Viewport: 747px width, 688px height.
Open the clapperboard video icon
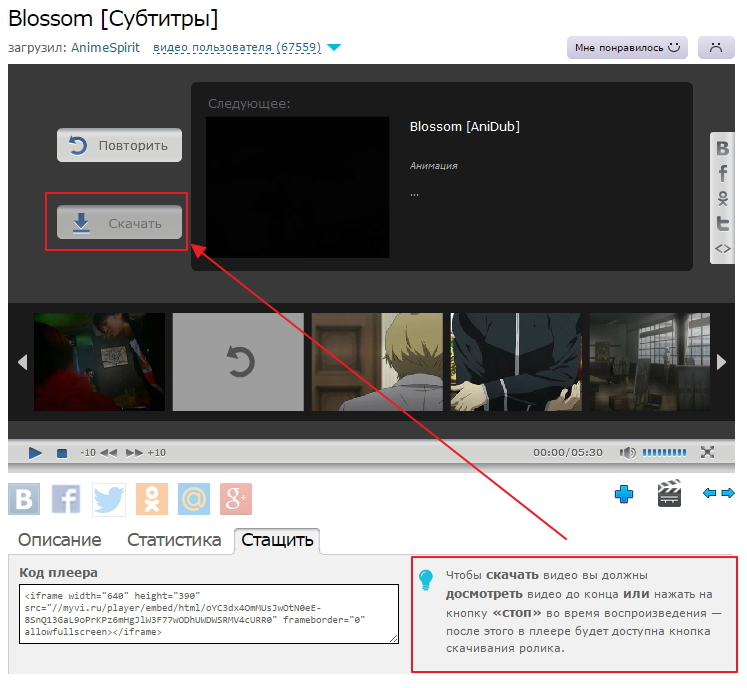coord(669,493)
